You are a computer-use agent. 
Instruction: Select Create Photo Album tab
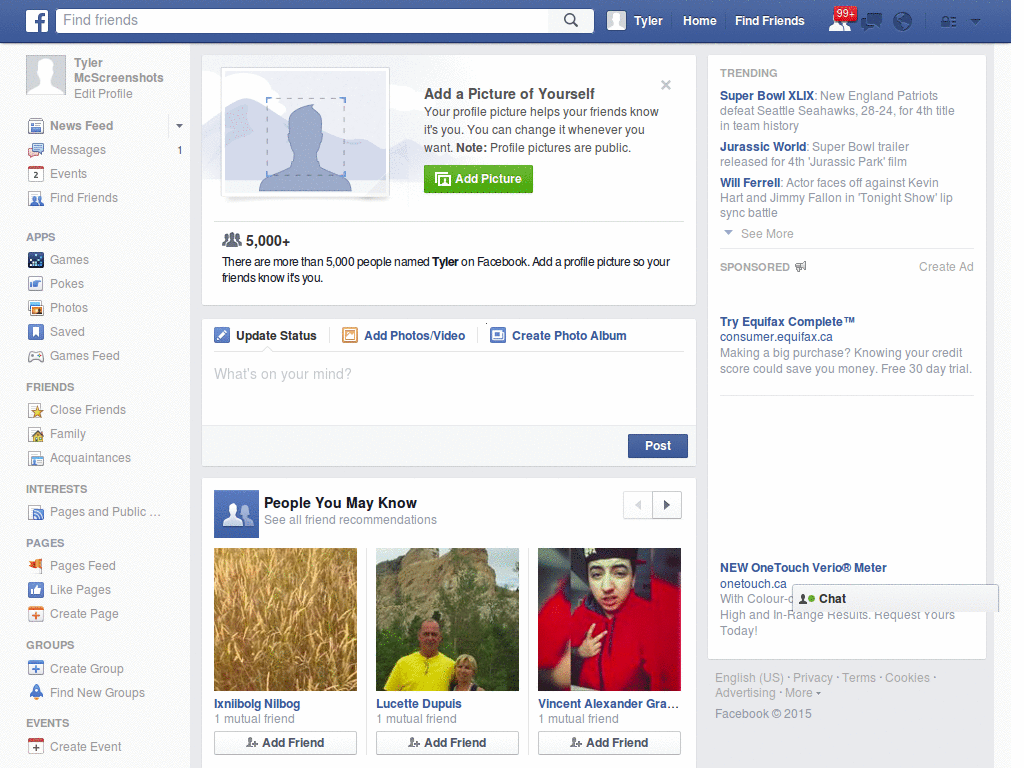558,336
